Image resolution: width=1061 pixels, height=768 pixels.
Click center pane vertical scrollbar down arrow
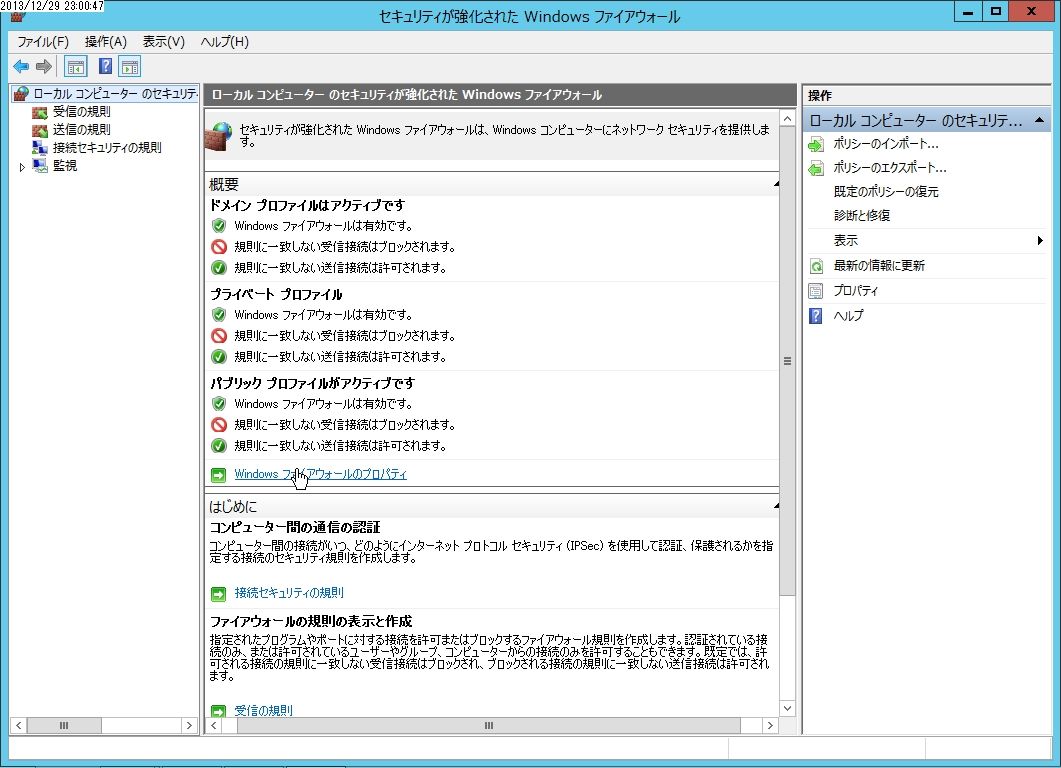[x=788, y=708]
